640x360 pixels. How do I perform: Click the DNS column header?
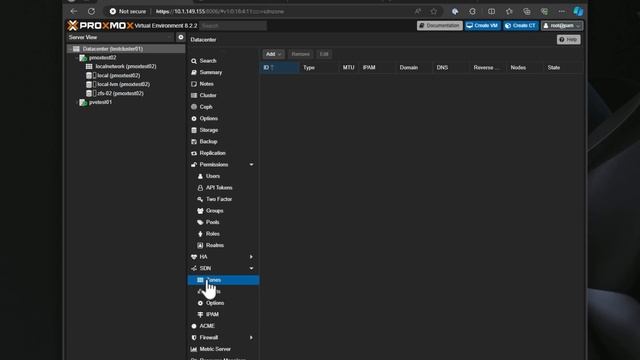(x=451, y=67)
